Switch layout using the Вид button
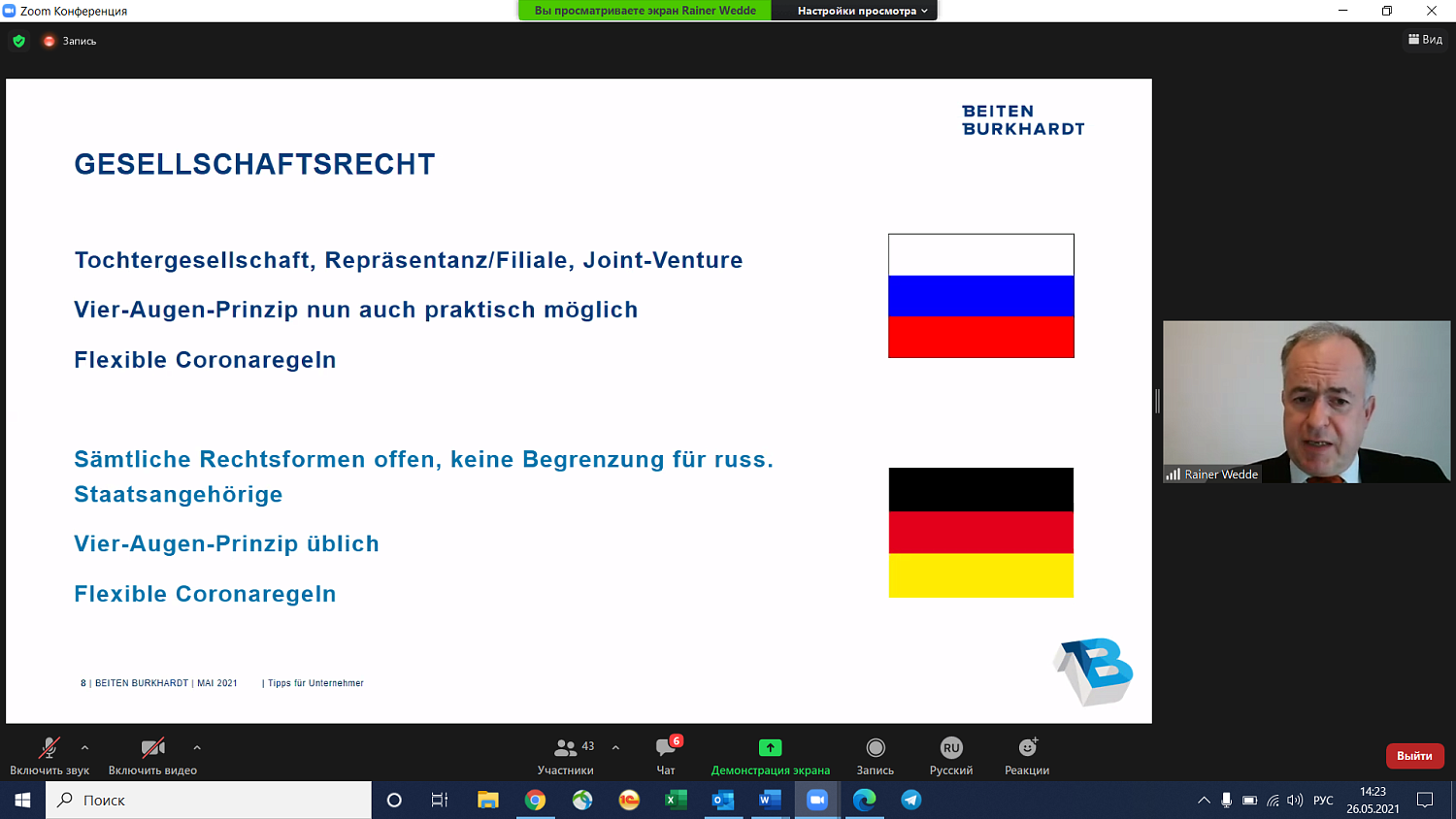This screenshot has width=1456, height=819. click(x=1425, y=40)
